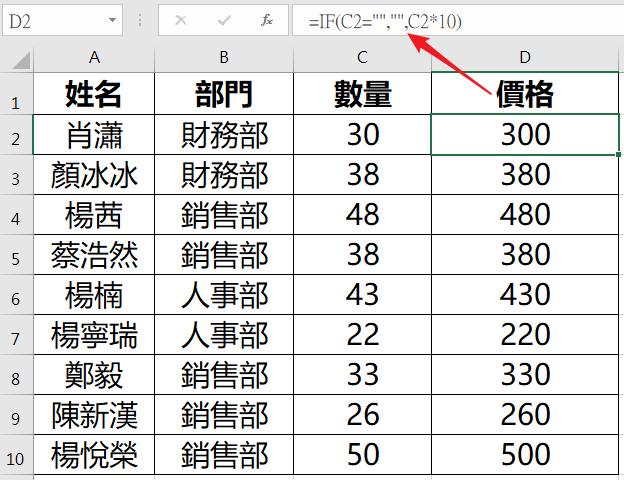Screen dimensions: 624x480
Task: Click the formula bar resize dots handle
Action: point(140,20)
